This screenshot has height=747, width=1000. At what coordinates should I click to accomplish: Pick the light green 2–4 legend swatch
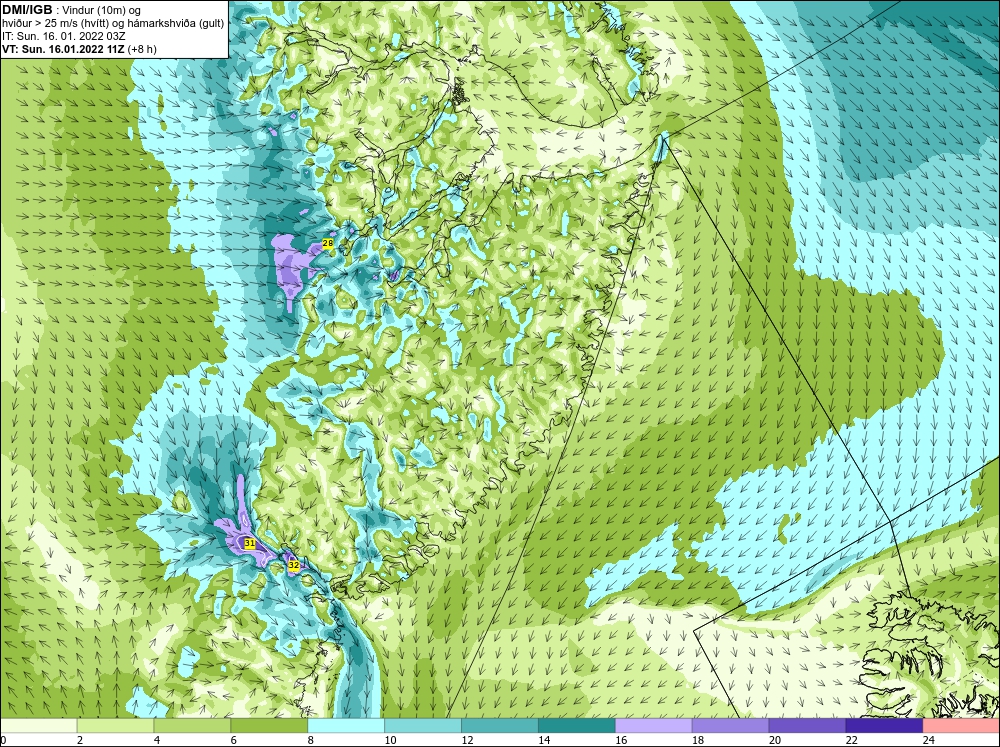[115, 726]
